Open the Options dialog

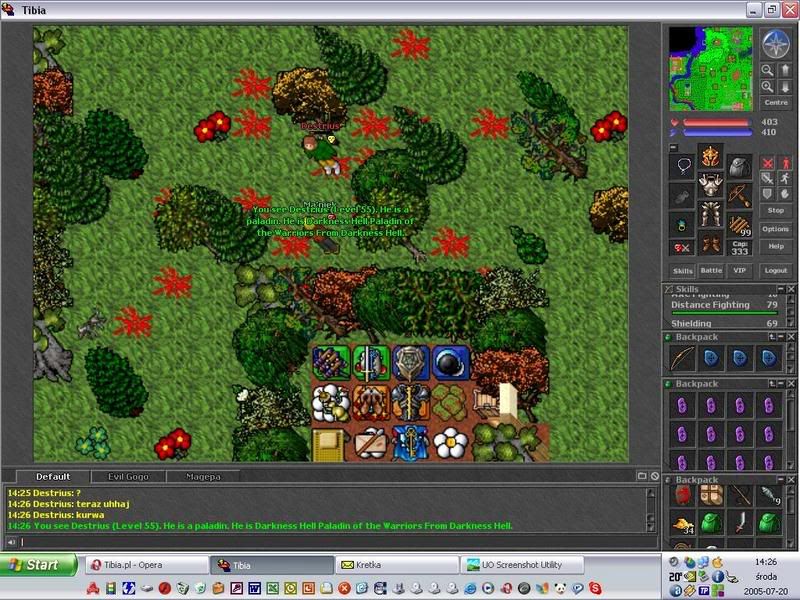pos(776,229)
